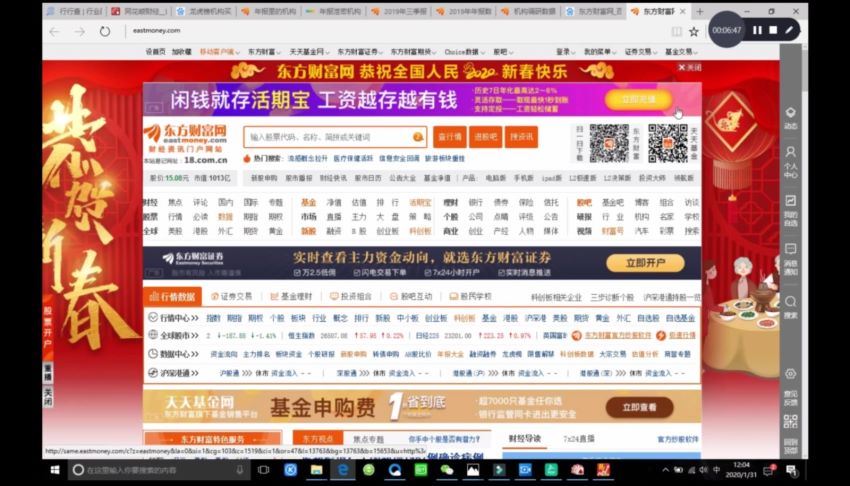
Task: Click the 沪深港通 row icon
Action: [153, 372]
